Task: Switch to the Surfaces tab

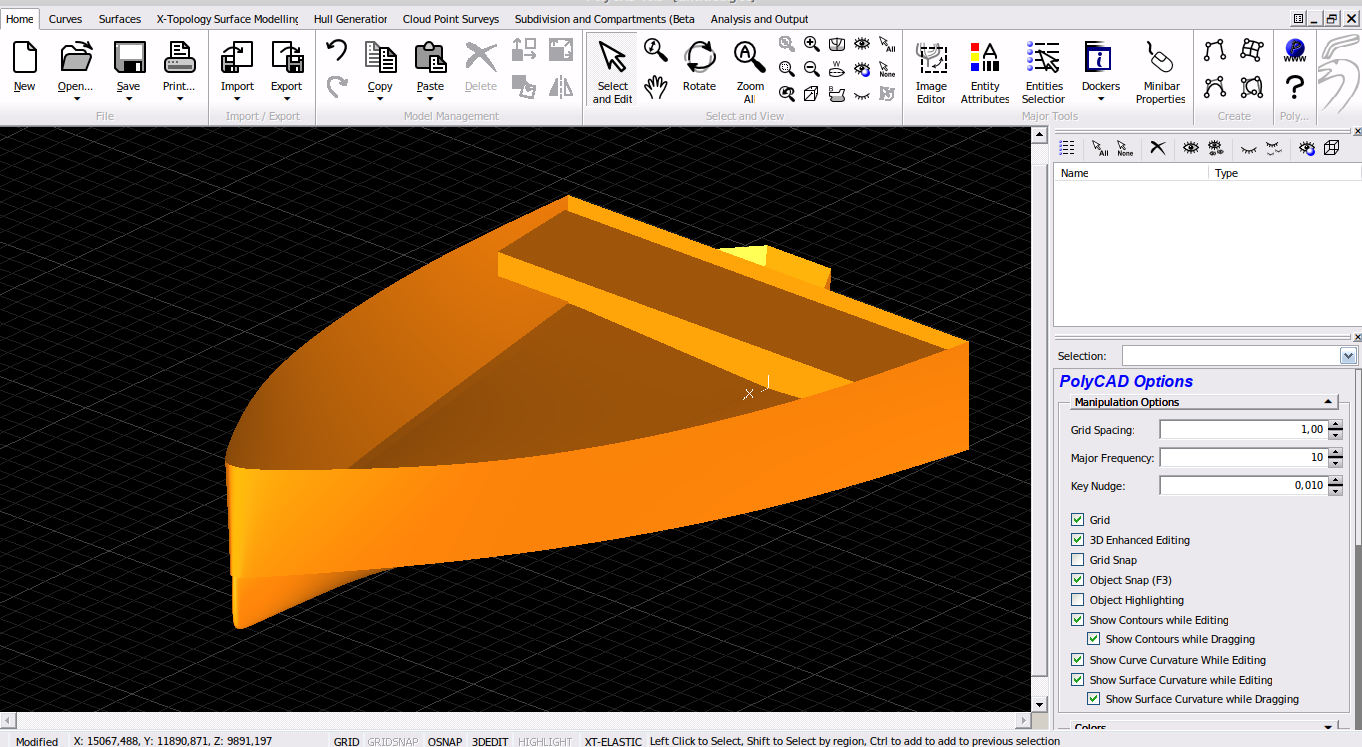Action: point(119,19)
